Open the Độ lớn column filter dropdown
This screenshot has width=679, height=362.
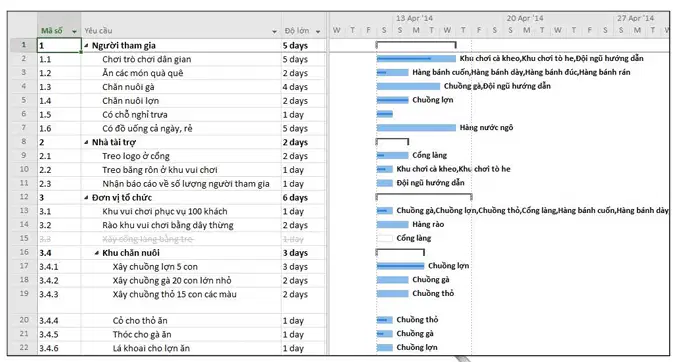[x=318, y=32]
